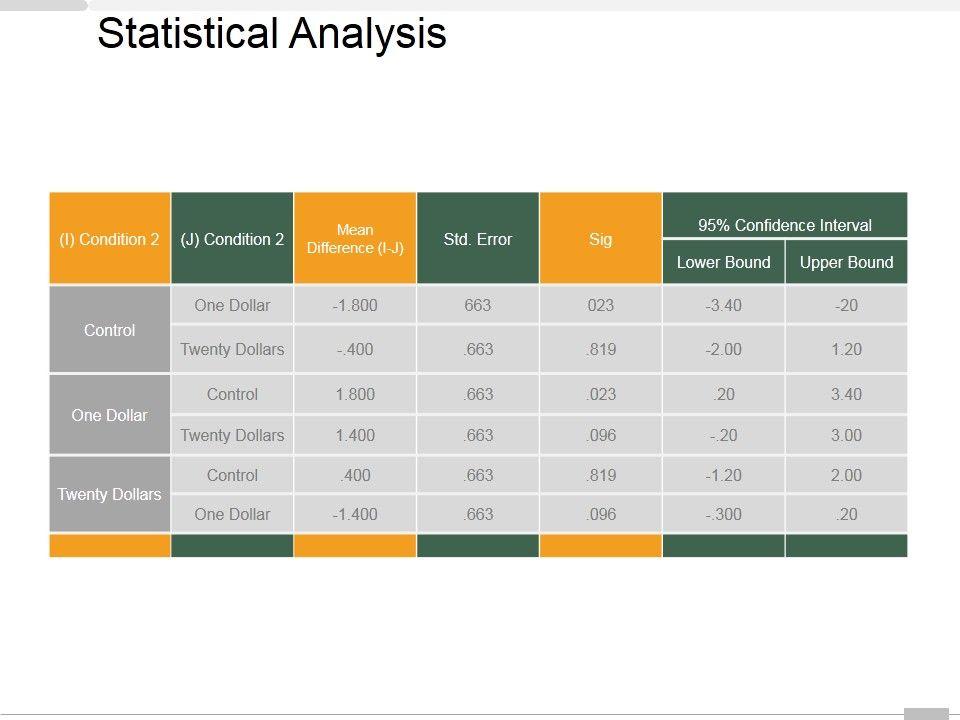Click the Mean Difference (I-J) column header
The height and width of the screenshot is (720, 960).
tap(355, 239)
